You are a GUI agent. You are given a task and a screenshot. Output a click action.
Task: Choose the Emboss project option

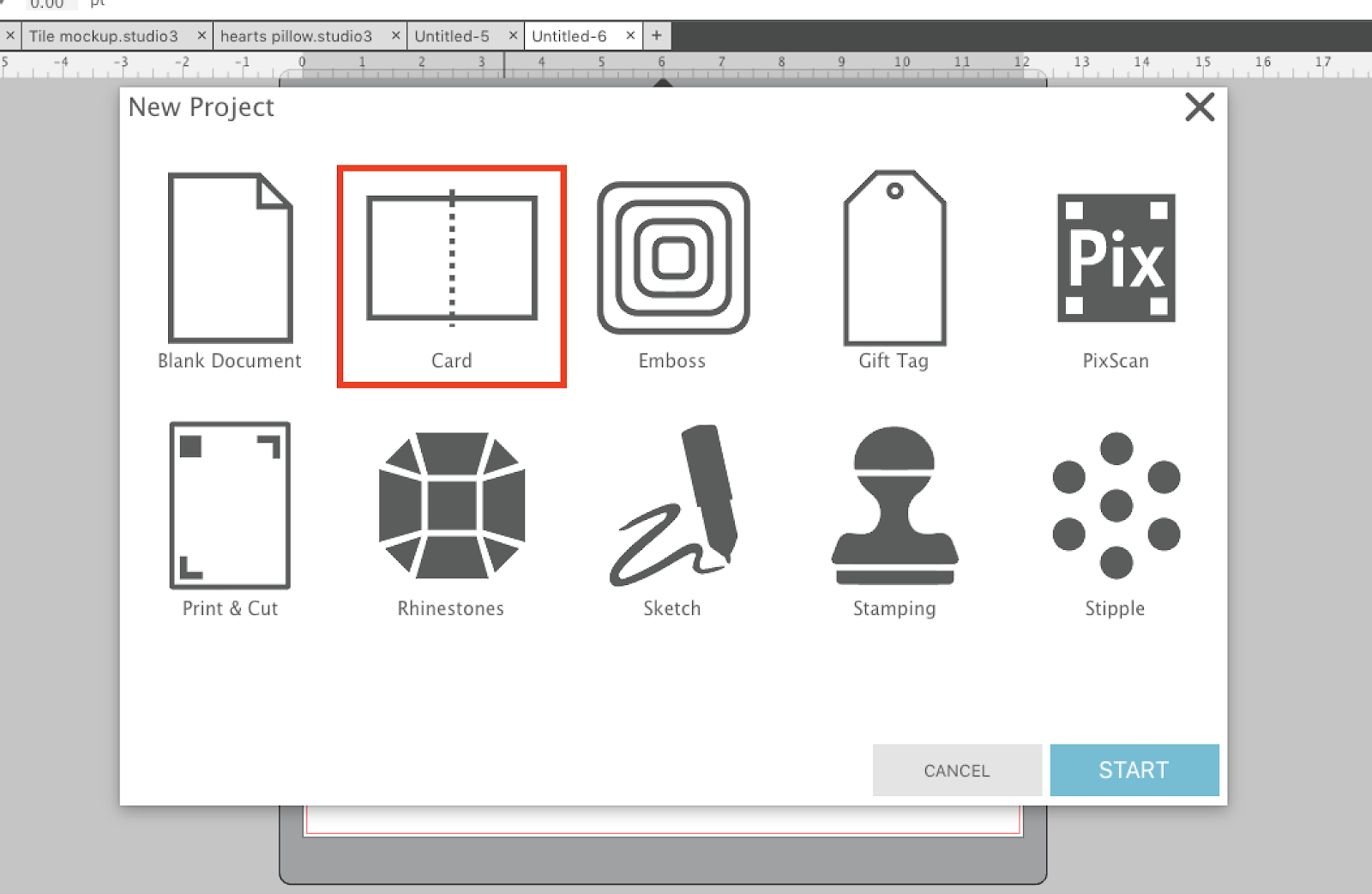[x=672, y=257]
